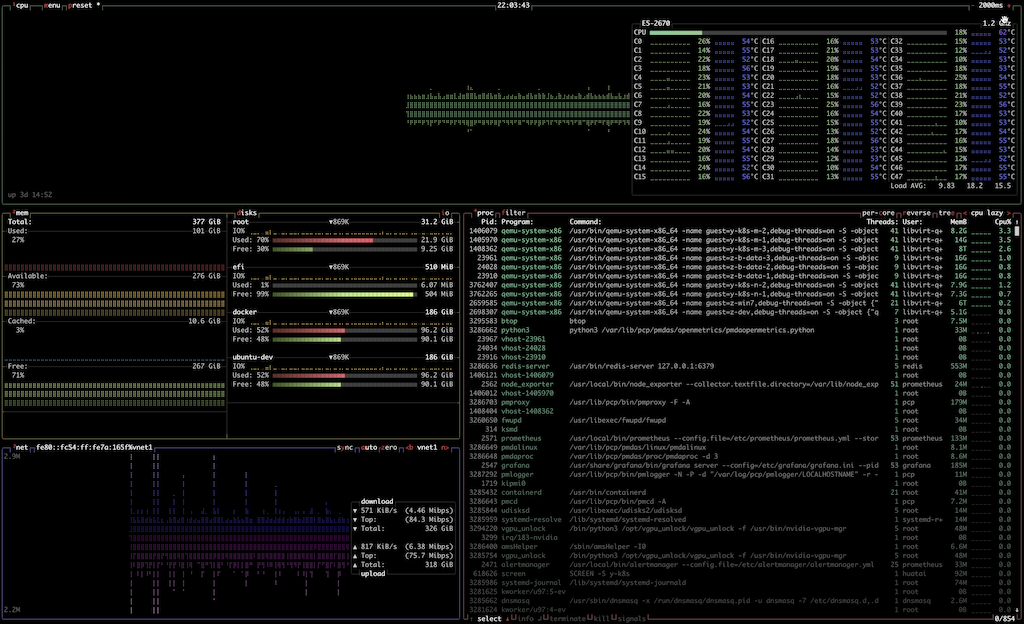This screenshot has width=1024, height=624.
Task: Toggle reverse sorting order
Action: point(917,213)
